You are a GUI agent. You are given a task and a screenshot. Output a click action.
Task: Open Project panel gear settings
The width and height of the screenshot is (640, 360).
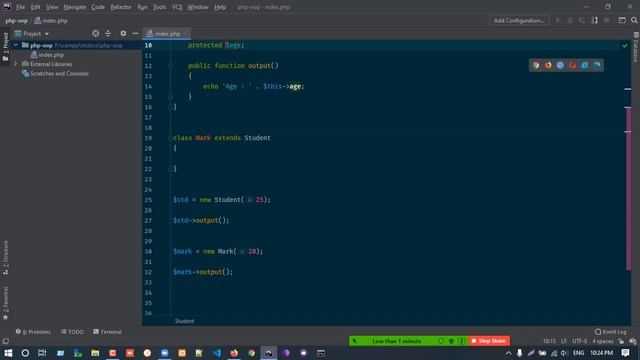point(123,33)
